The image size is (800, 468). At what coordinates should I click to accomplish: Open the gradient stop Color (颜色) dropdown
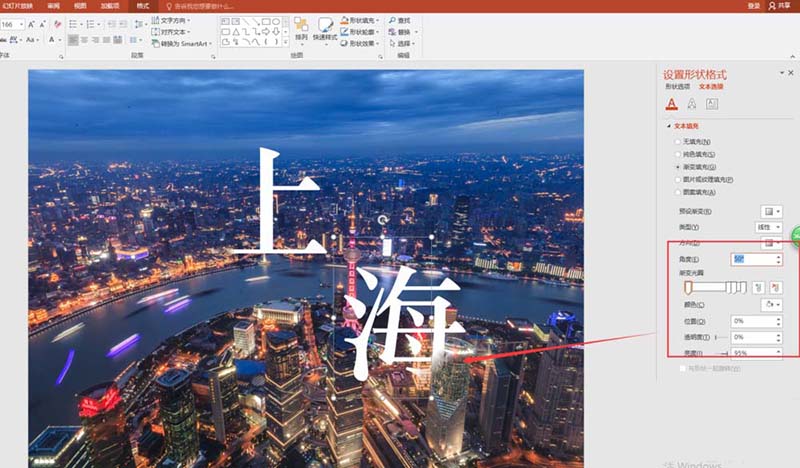click(771, 305)
